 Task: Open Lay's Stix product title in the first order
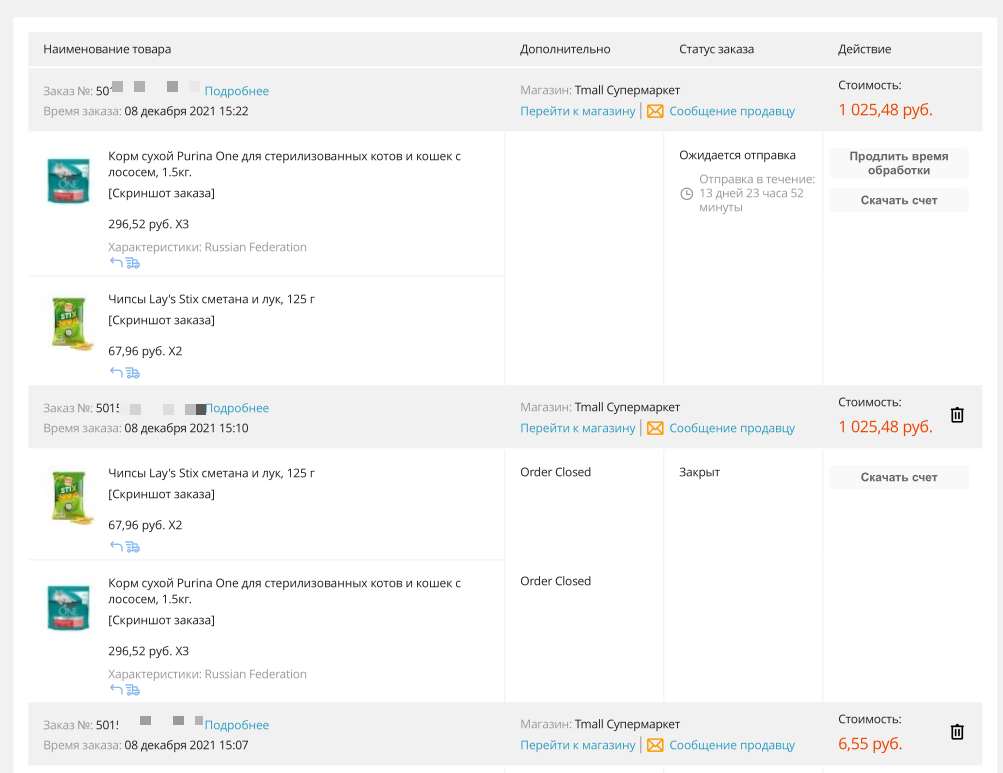[x=211, y=299]
